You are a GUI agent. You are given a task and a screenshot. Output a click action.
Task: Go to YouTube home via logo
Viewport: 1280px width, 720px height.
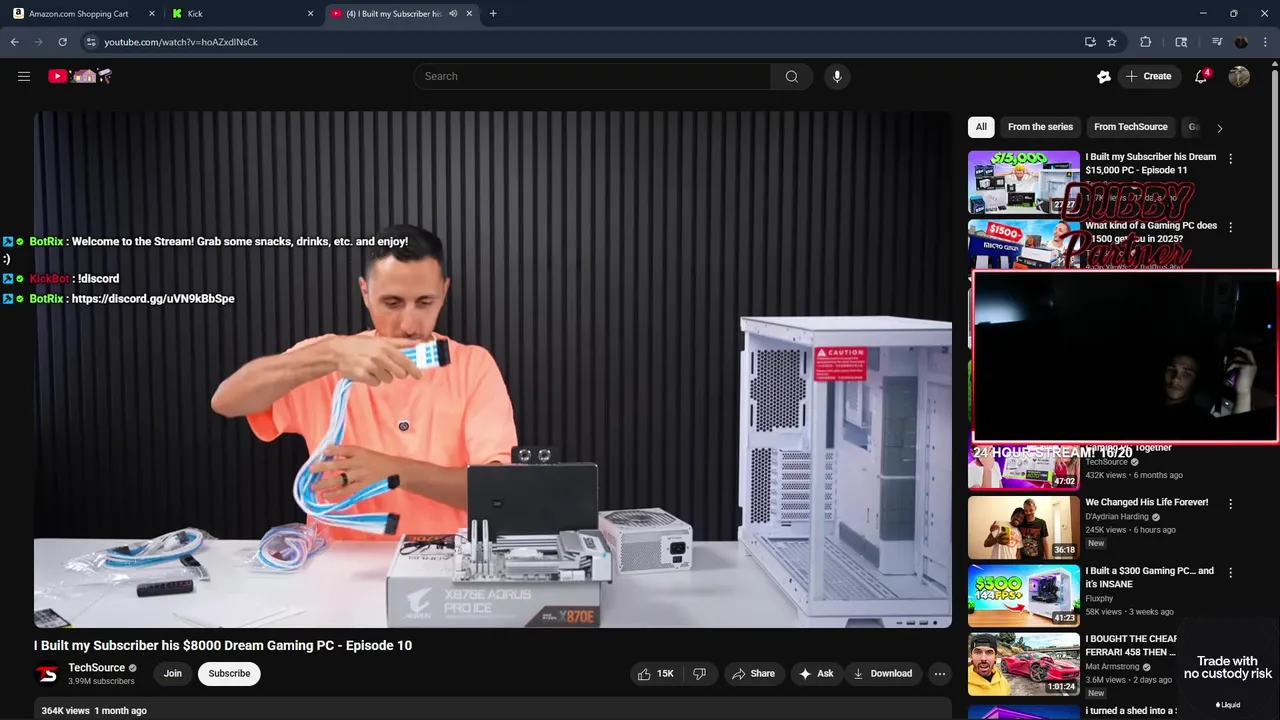point(79,76)
